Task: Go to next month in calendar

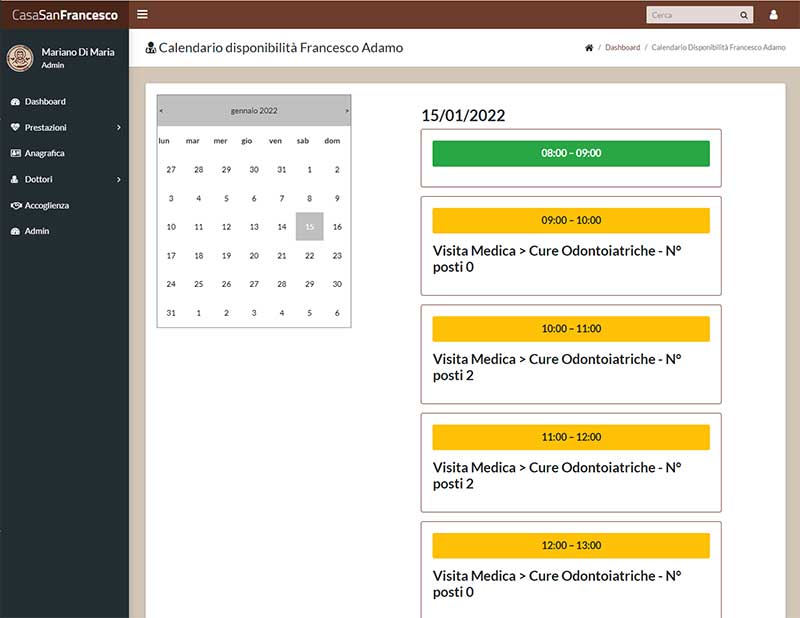Action: (x=347, y=110)
